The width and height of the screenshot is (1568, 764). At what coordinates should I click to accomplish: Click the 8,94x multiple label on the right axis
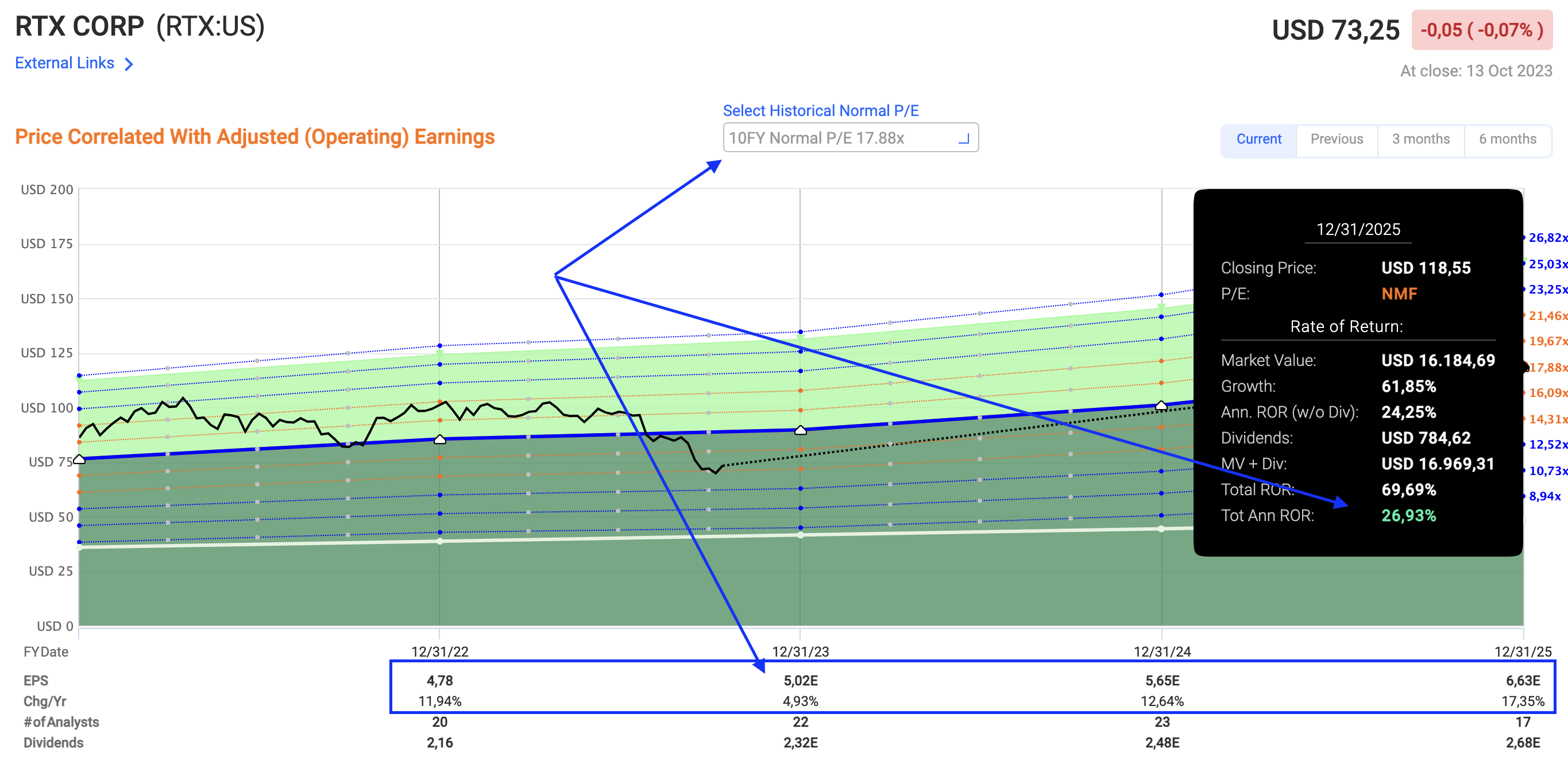click(x=1546, y=496)
